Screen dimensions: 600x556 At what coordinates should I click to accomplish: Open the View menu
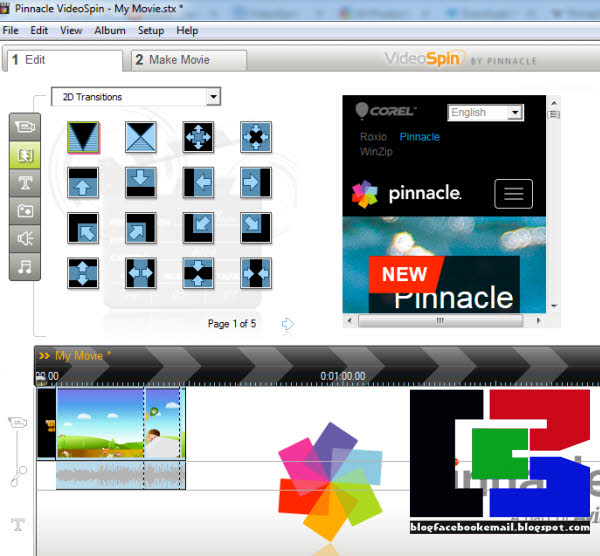(x=71, y=31)
